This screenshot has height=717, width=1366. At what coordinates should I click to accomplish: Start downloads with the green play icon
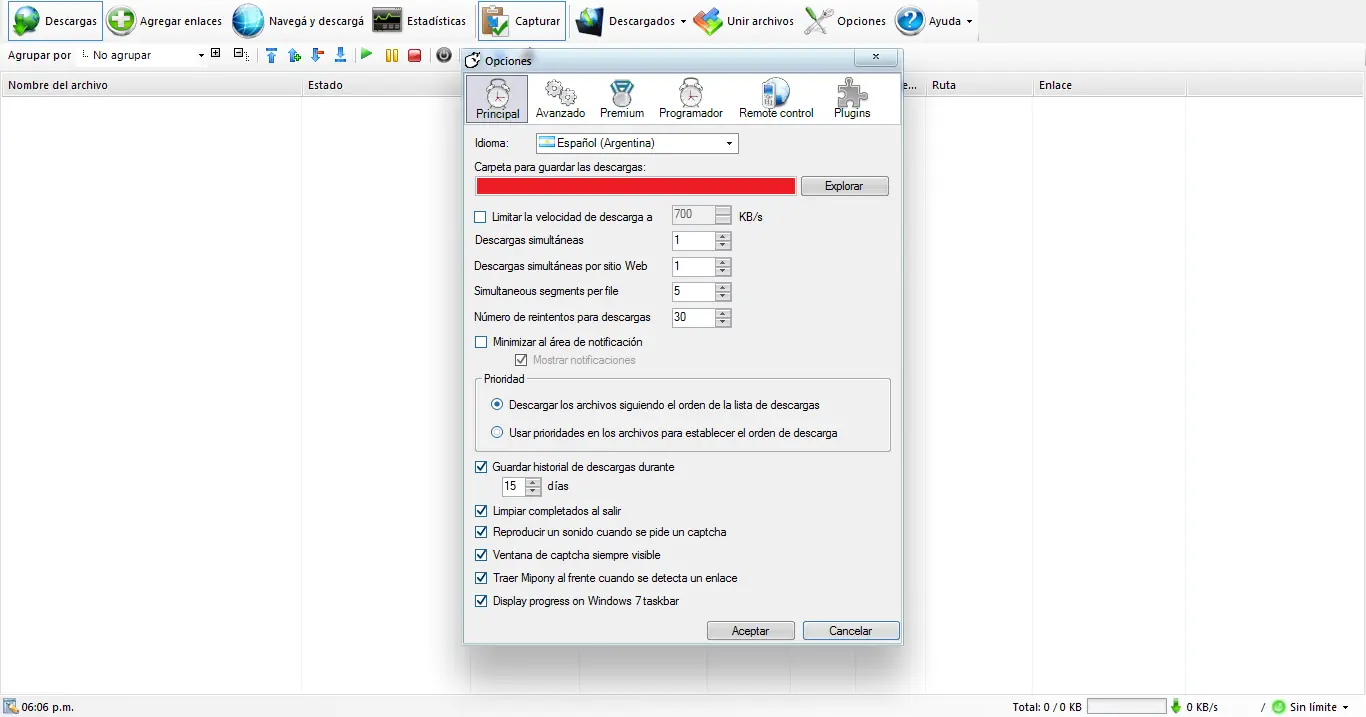(x=367, y=55)
